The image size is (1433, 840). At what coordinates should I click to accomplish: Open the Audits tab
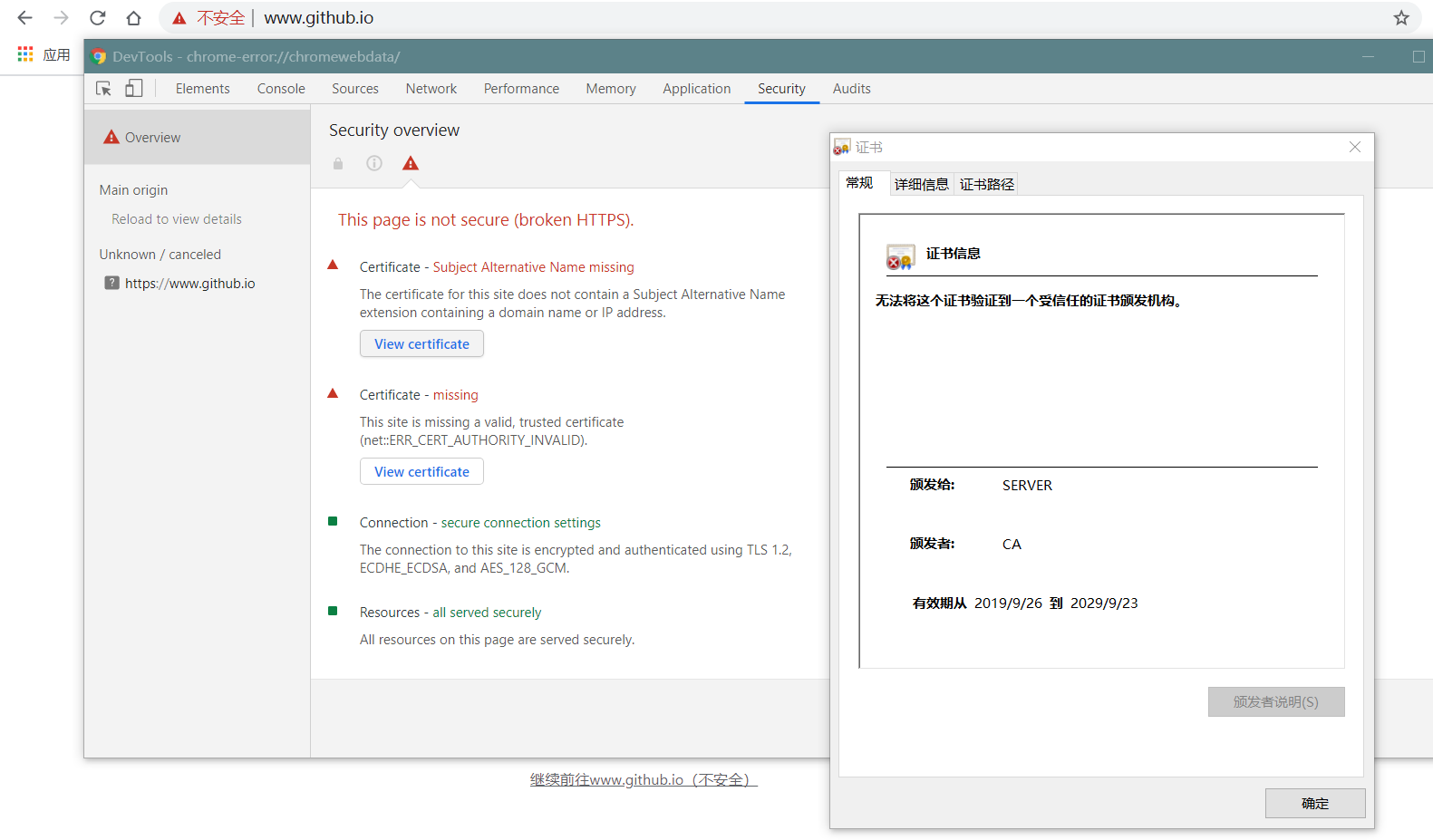(x=852, y=89)
